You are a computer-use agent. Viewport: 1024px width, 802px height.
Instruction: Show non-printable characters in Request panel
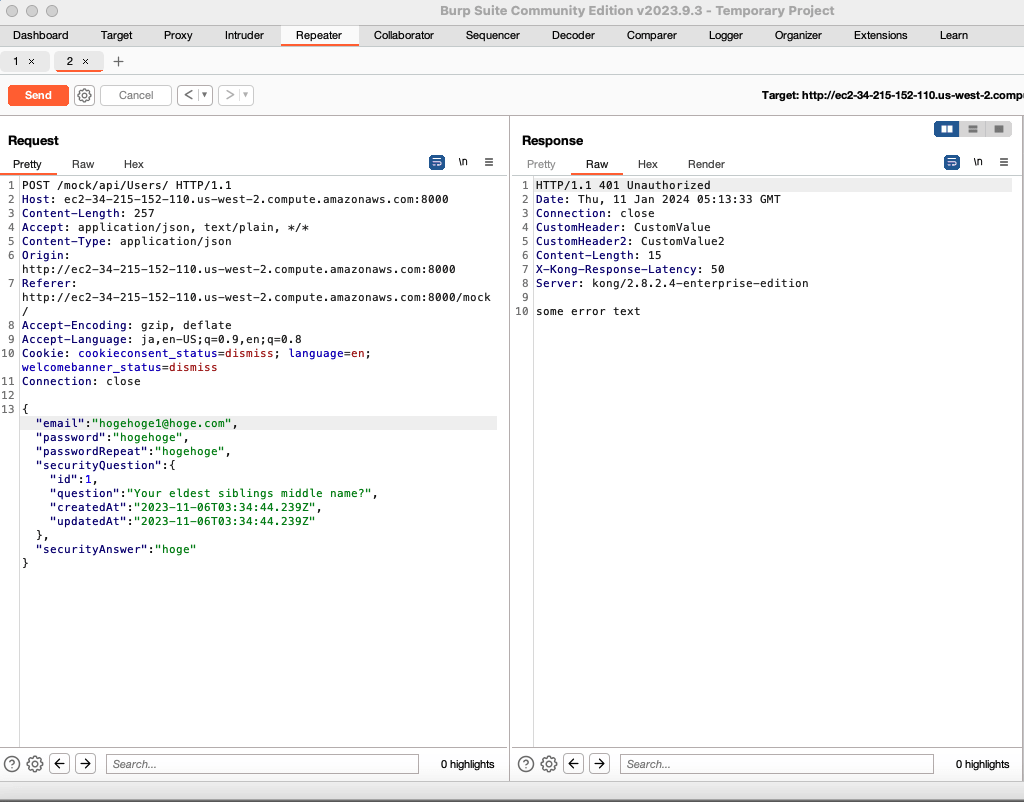coord(463,162)
